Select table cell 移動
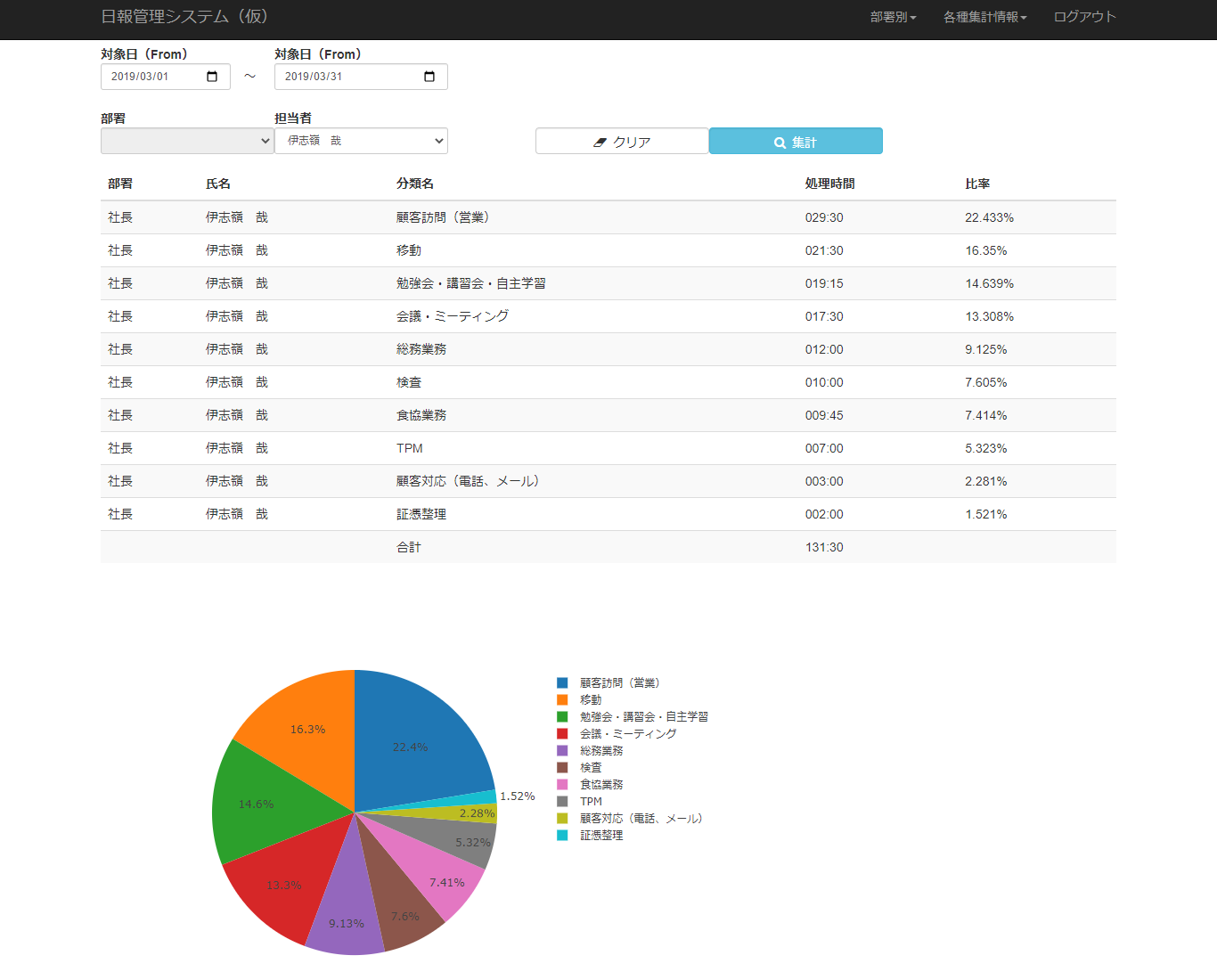1217x980 pixels. coord(409,250)
